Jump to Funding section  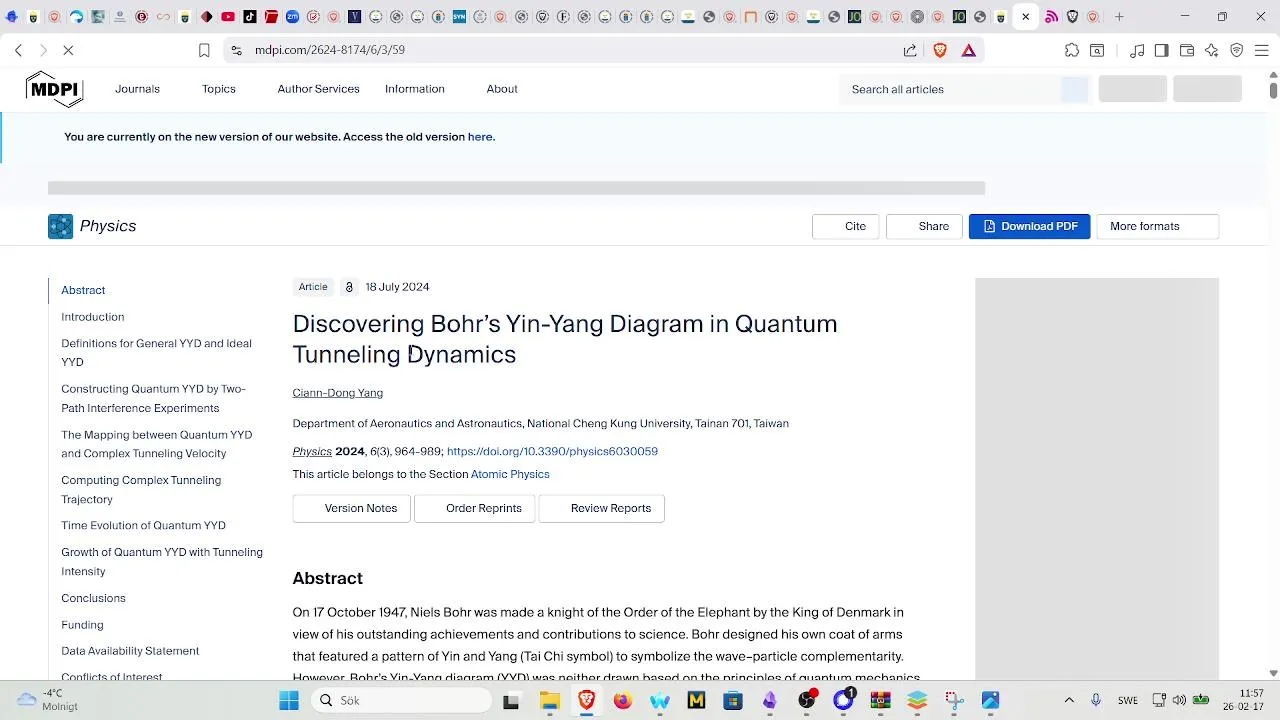click(x=82, y=625)
